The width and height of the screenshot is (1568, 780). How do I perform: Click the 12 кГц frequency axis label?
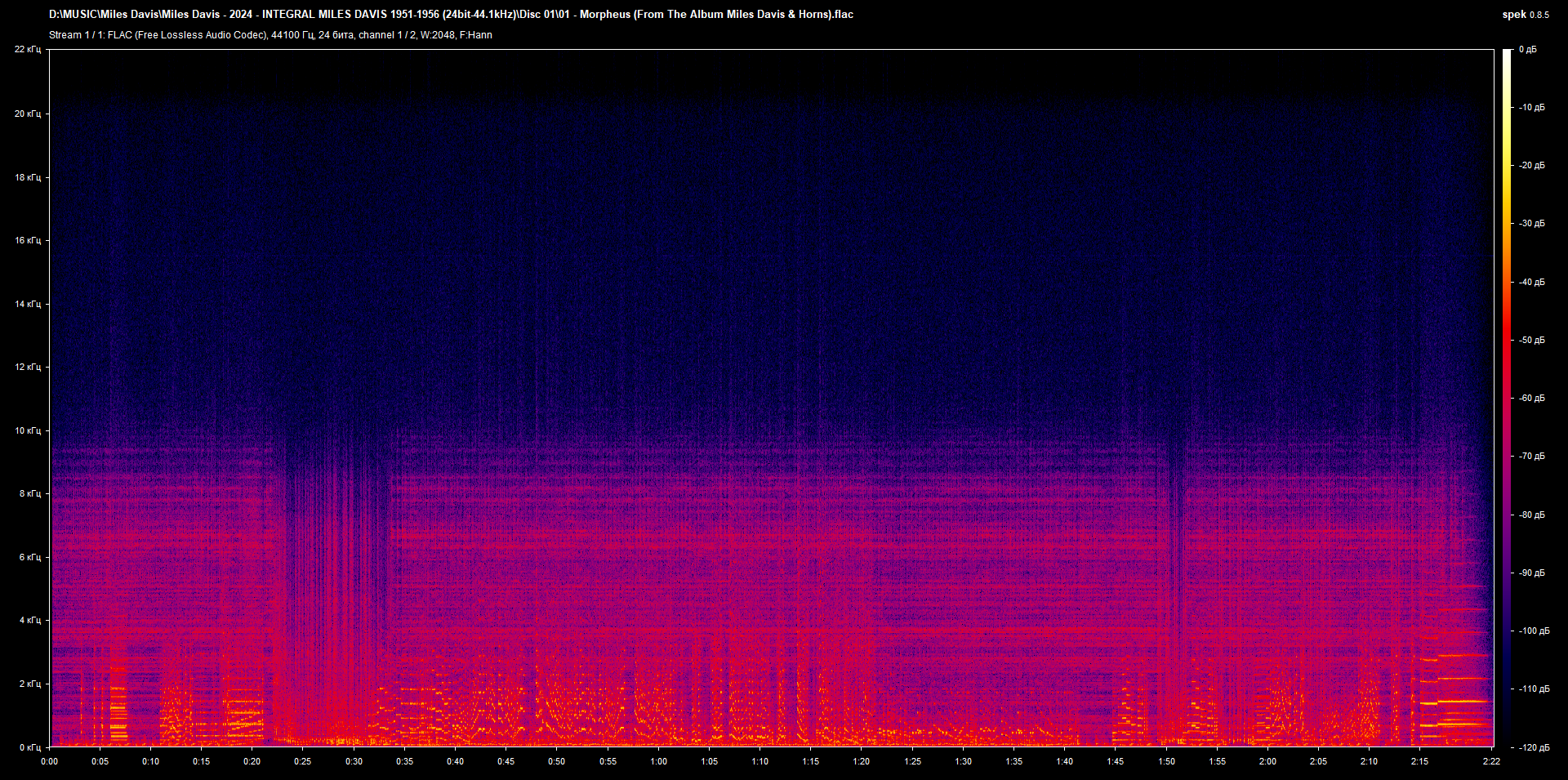(28, 367)
